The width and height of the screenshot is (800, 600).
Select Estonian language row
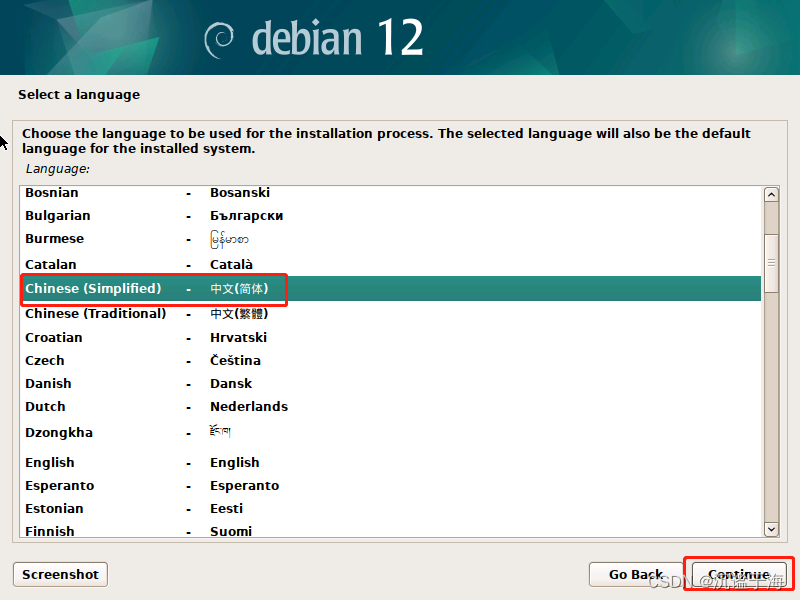(391, 508)
